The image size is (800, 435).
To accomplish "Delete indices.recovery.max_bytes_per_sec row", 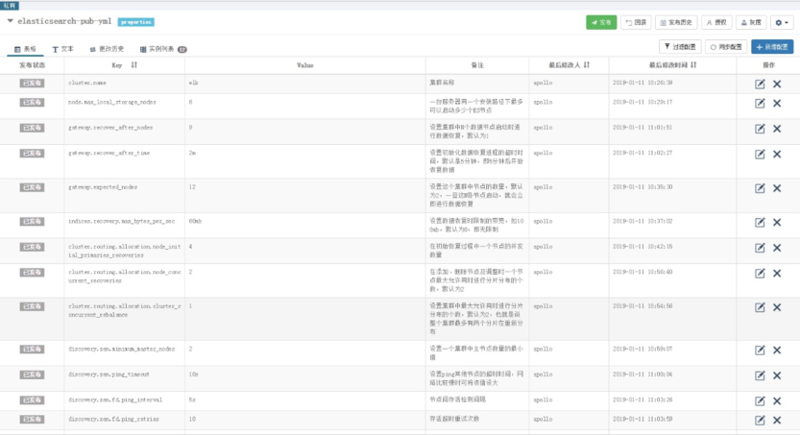I will (x=777, y=222).
